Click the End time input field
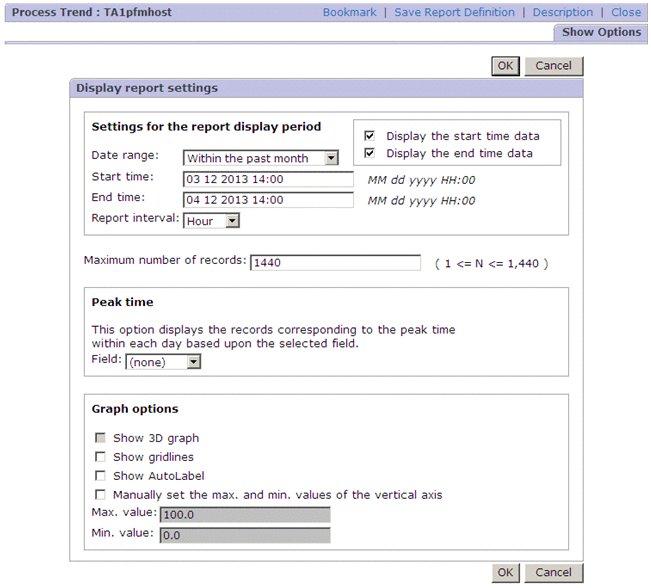 coord(268,200)
